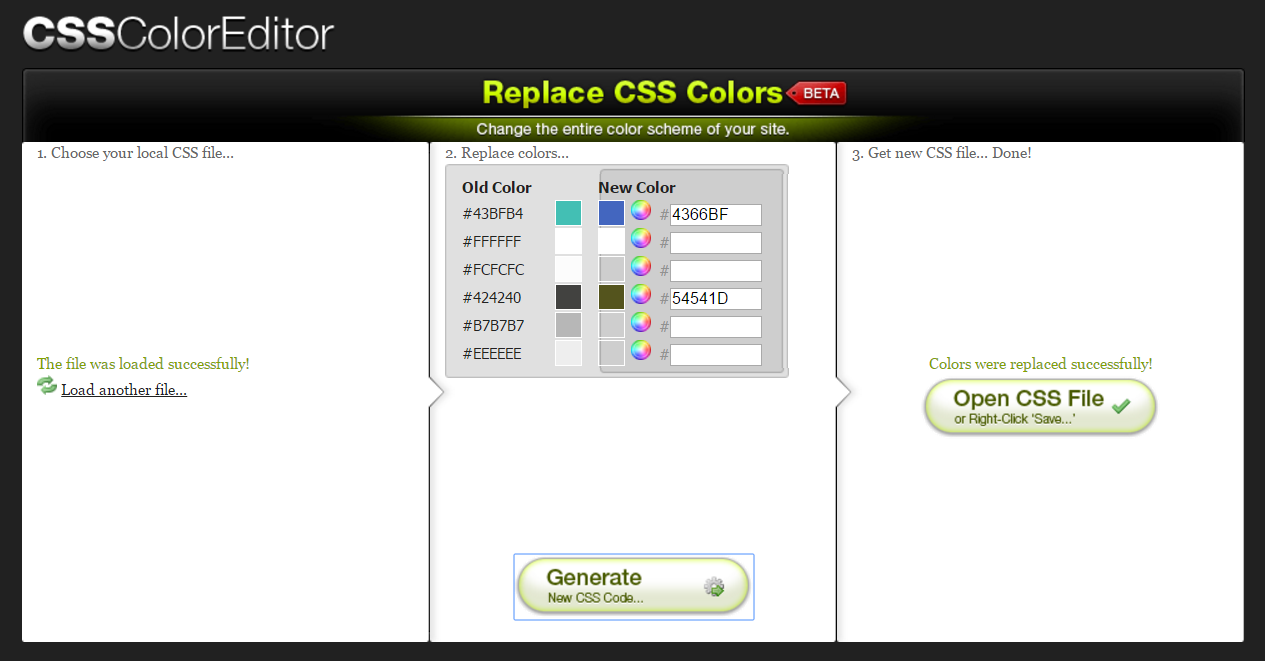Select the old color swatch for #424240
The height and width of the screenshot is (661, 1265).
point(568,297)
